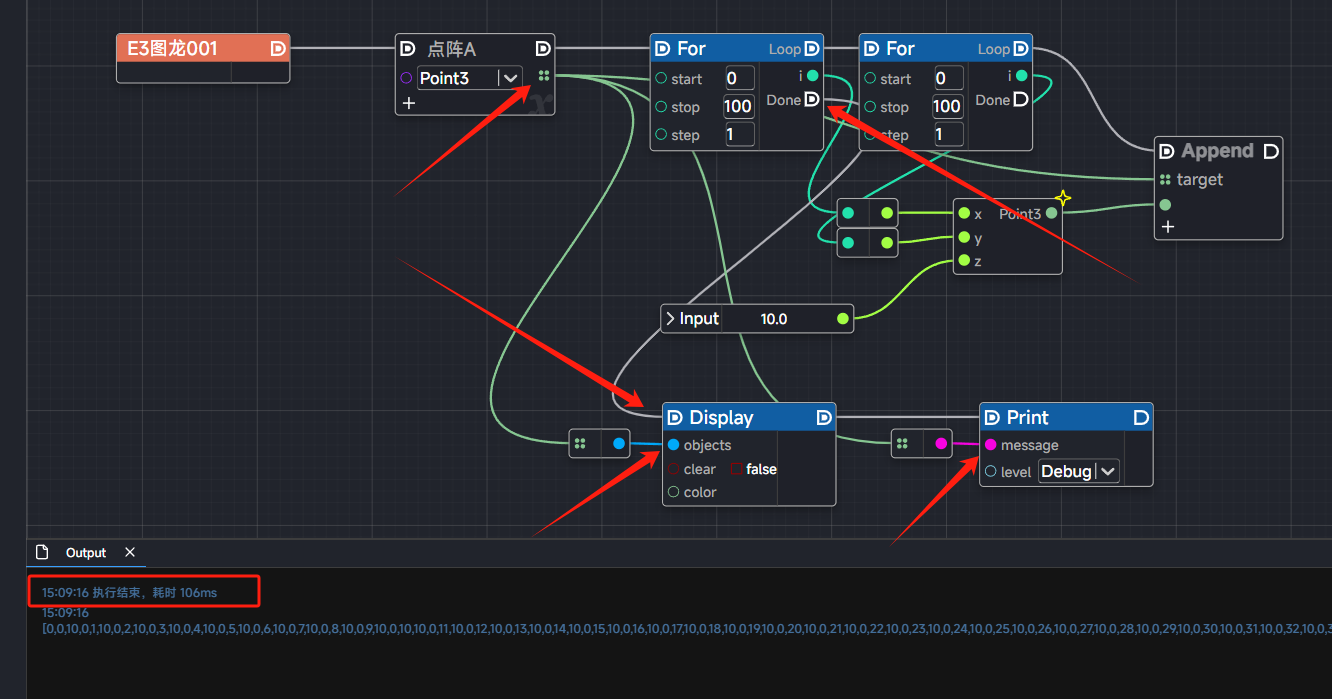This screenshot has height=699, width=1332.
Task: Close the Output tab
Action: (x=130, y=553)
